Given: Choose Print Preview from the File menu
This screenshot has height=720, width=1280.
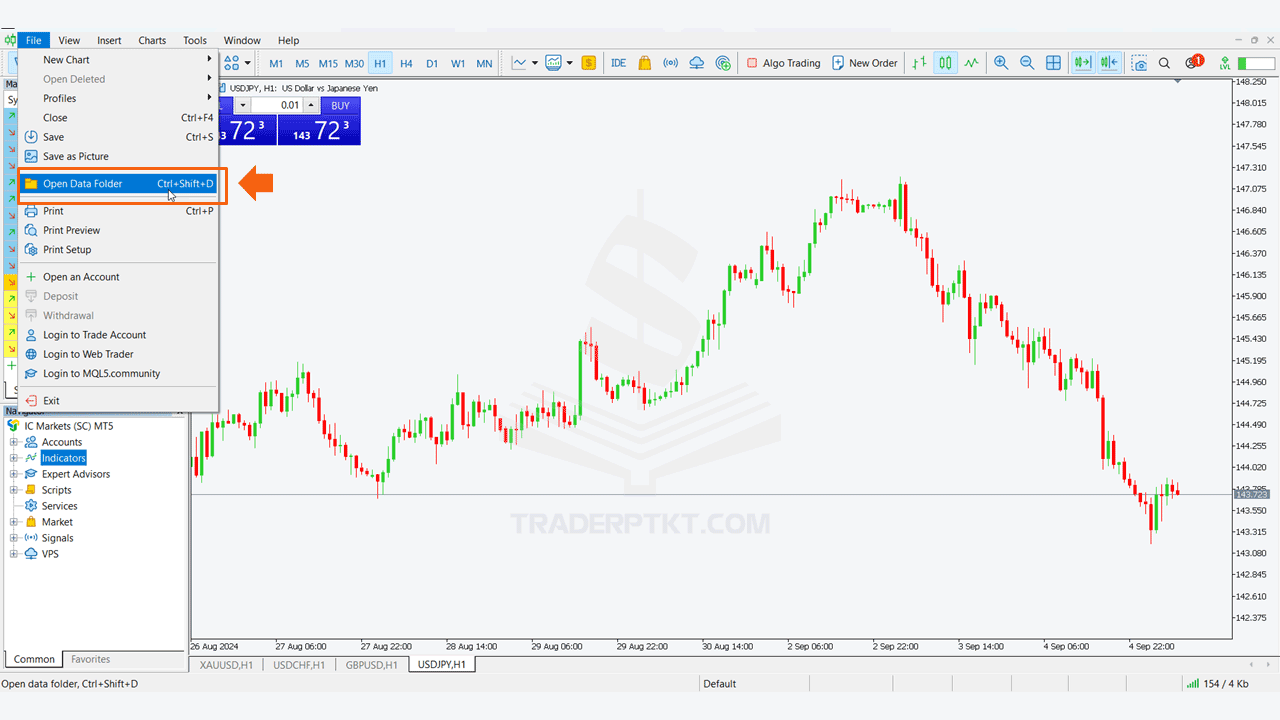Looking at the screenshot, I should (x=118, y=230).
